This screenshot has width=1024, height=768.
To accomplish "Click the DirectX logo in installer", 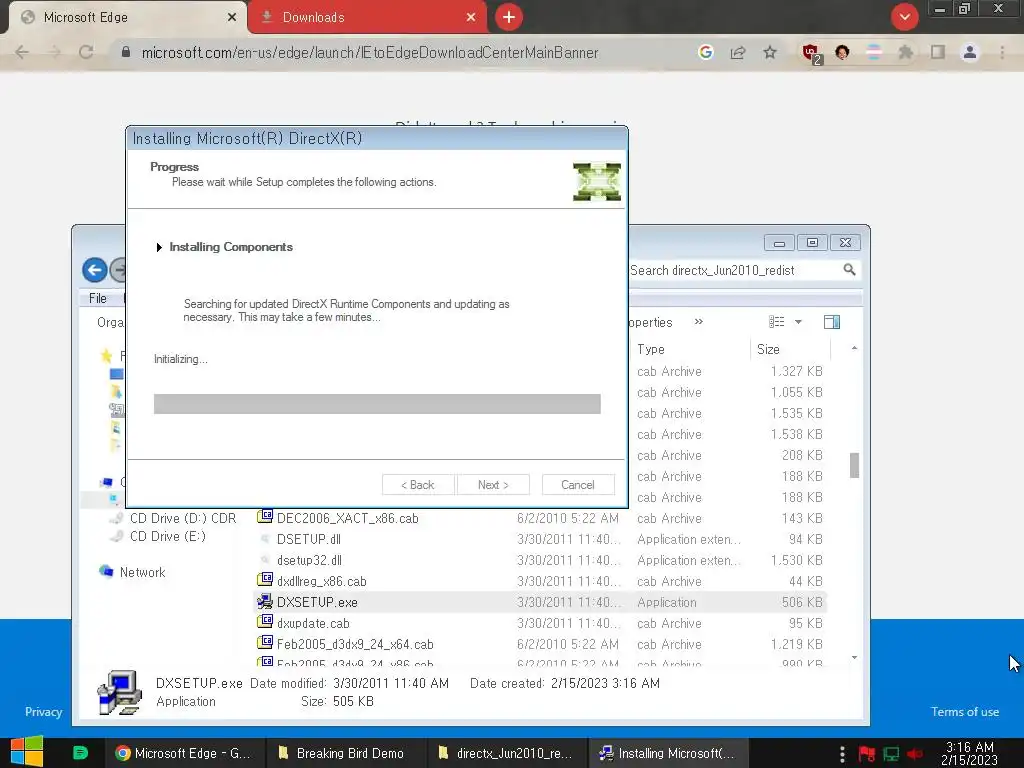I will pos(597,182).
